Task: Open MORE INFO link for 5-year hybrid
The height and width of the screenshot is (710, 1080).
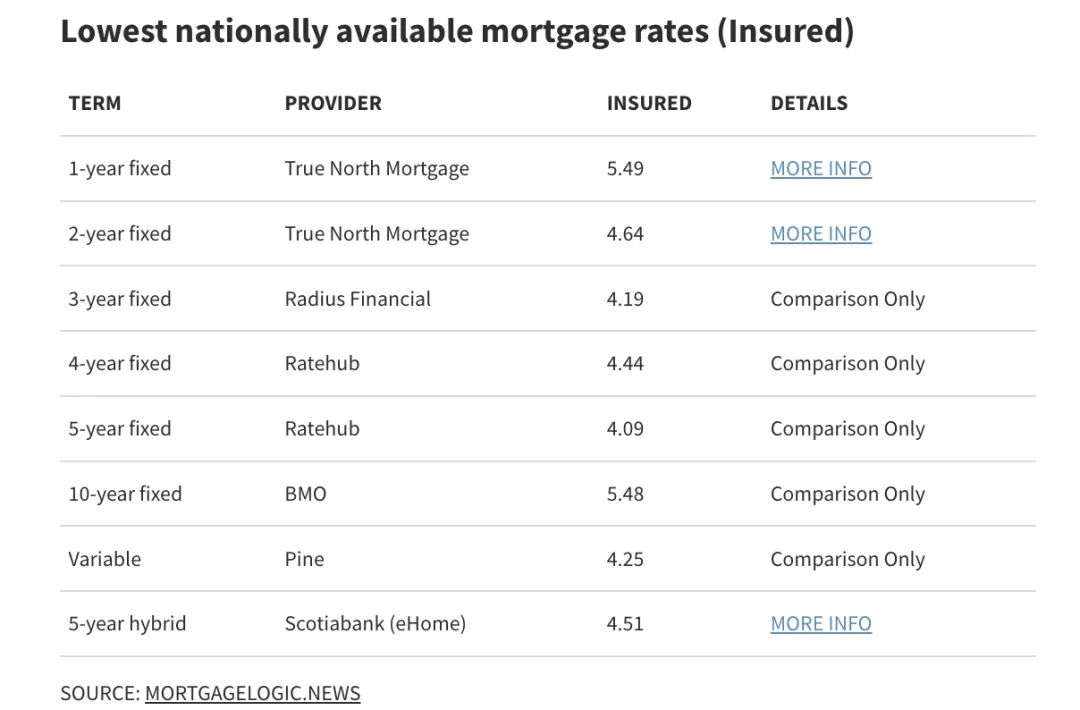Action: [820, 624]
